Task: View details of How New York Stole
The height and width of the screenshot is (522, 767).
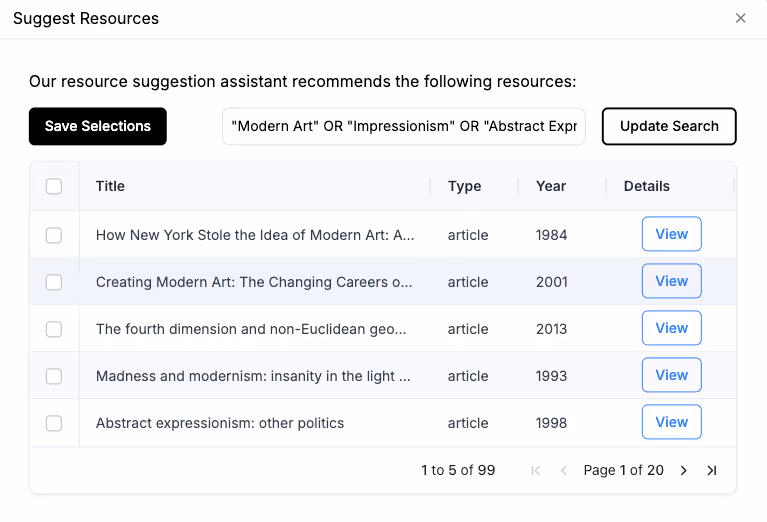Action: [x=672, y=234]
